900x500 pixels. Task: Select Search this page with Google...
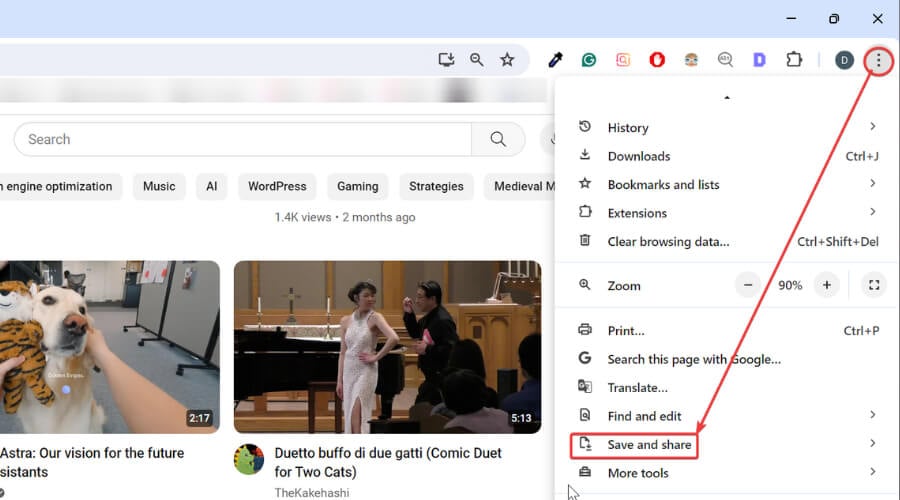pos(727,359)
